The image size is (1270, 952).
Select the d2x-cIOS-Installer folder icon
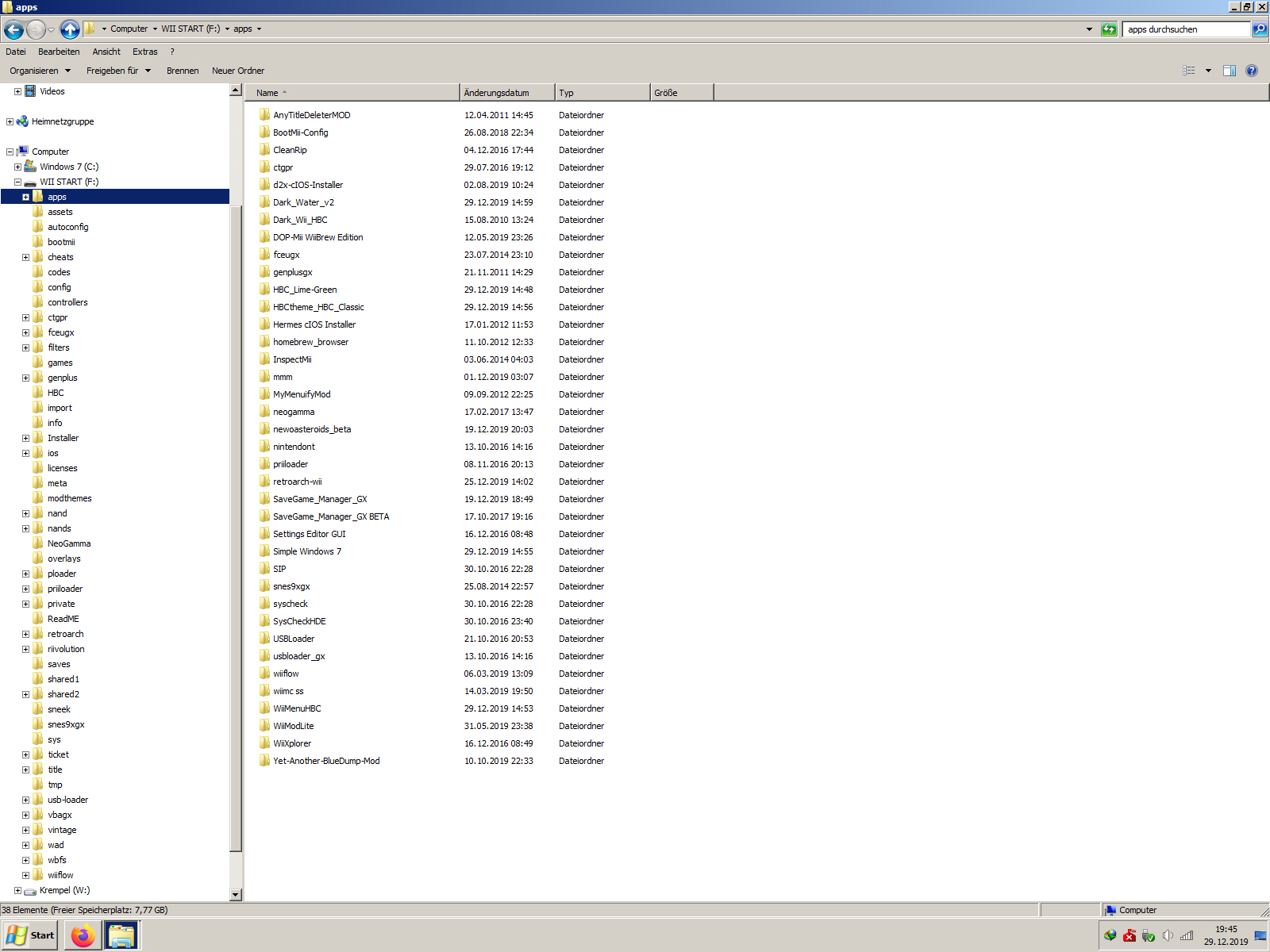coord(265,185)
